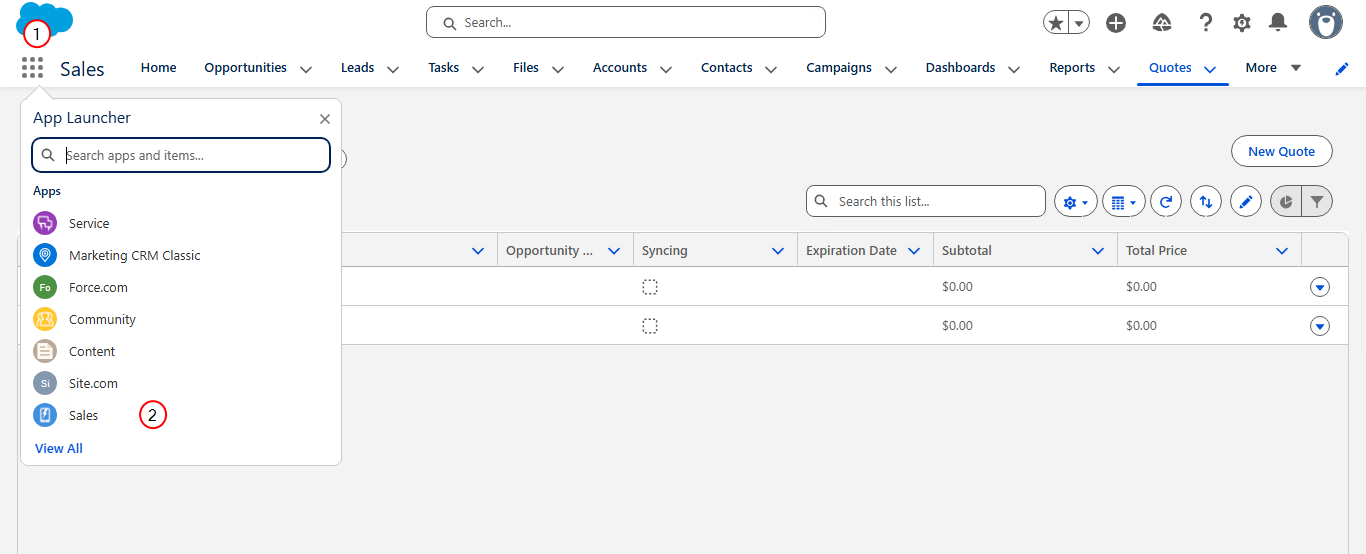1366x554 pixels.
Task: Open the filters funnel icon
Action: coord(1318,201)
